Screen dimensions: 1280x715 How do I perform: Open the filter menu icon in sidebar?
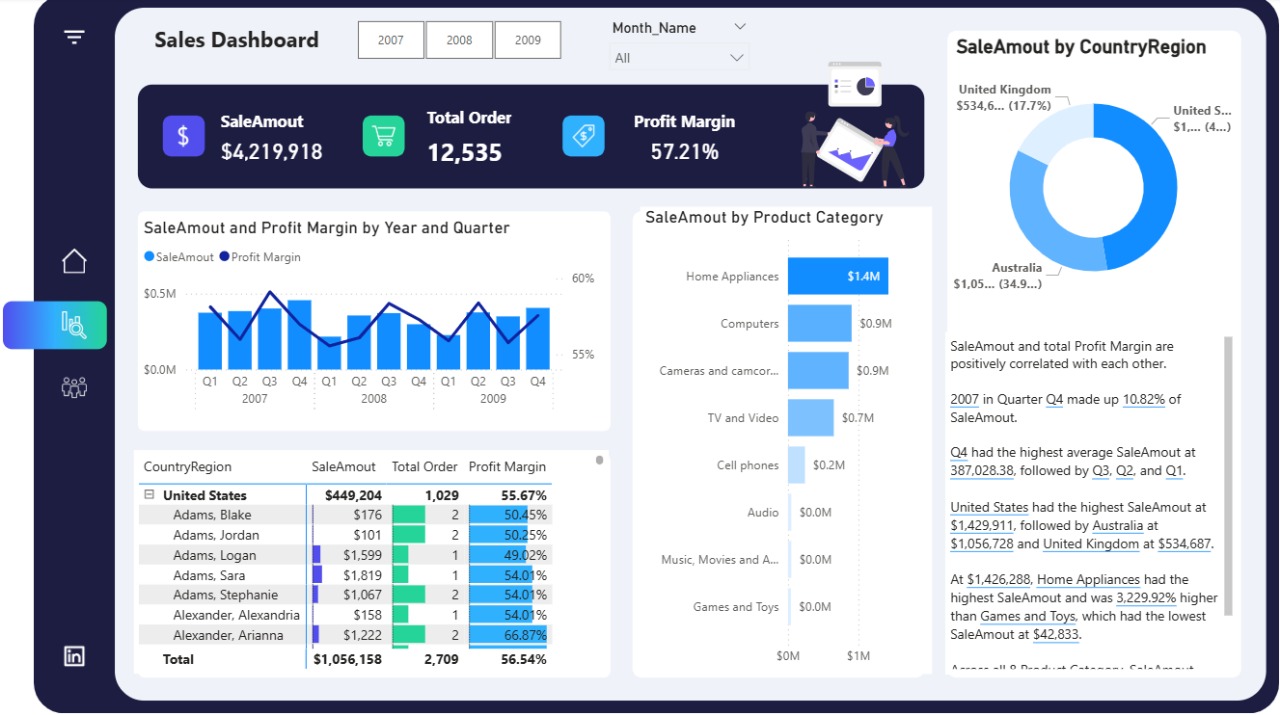coord(74,38)
